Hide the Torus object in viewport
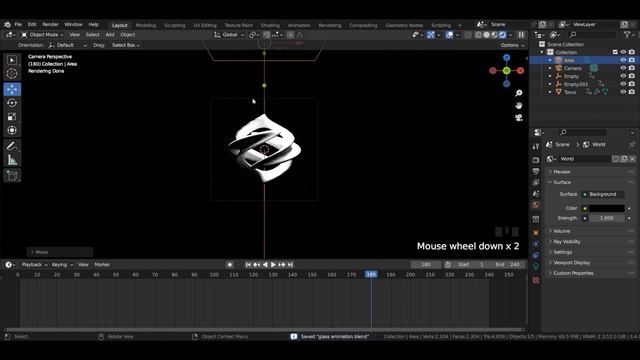The image size is (640, 360). [623, 92]
